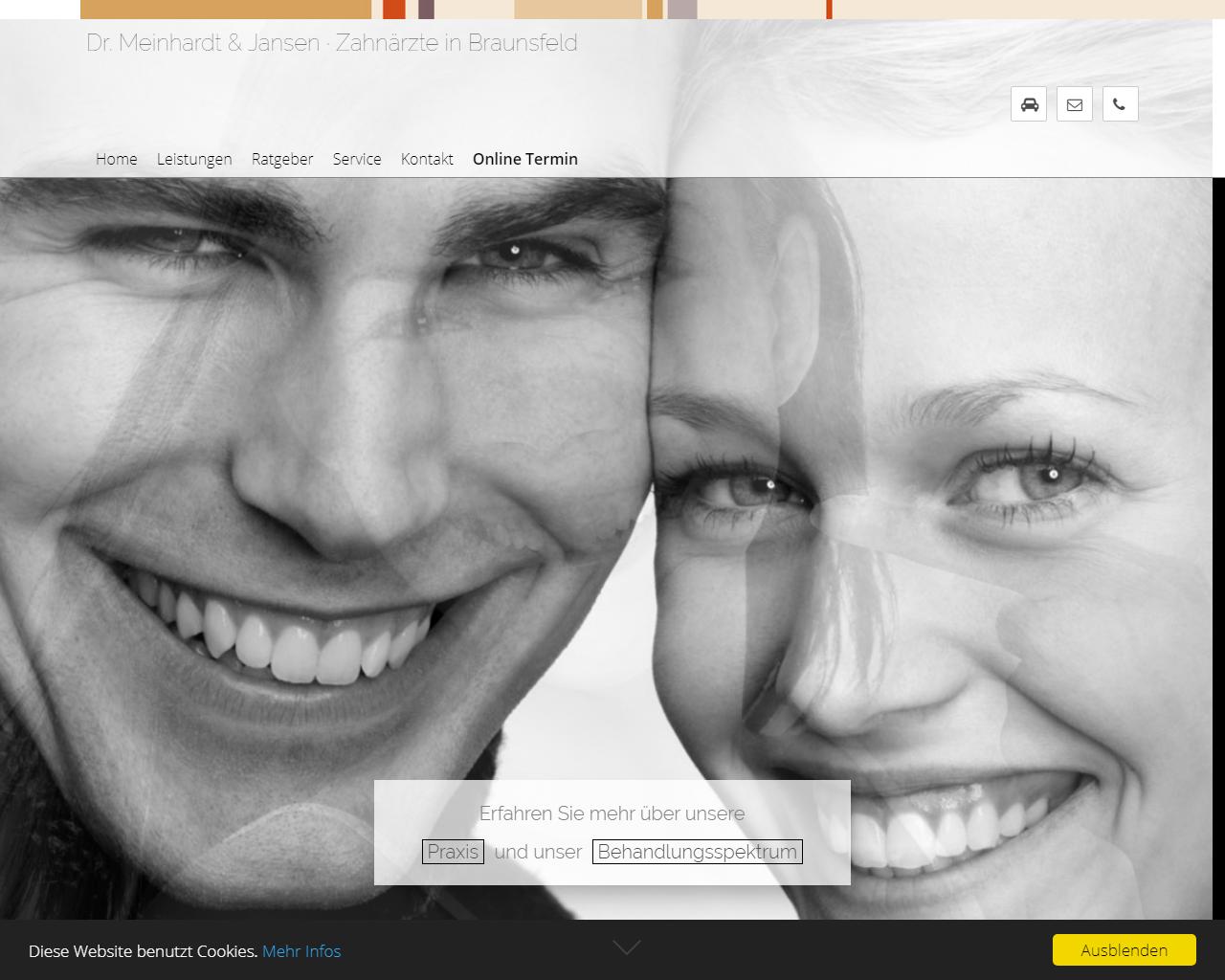Click the phone icon button

click(x=1120, y=104)
